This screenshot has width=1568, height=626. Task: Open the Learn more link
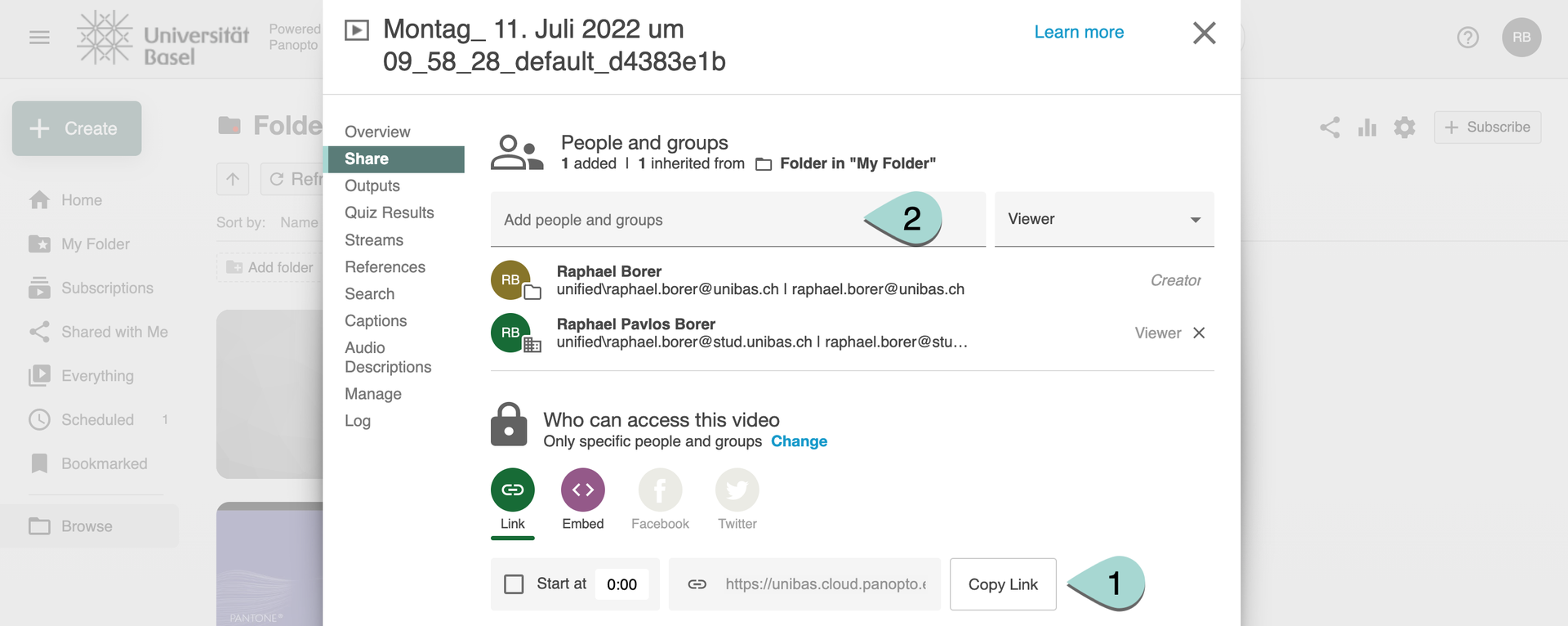(x=1079, y=32)
